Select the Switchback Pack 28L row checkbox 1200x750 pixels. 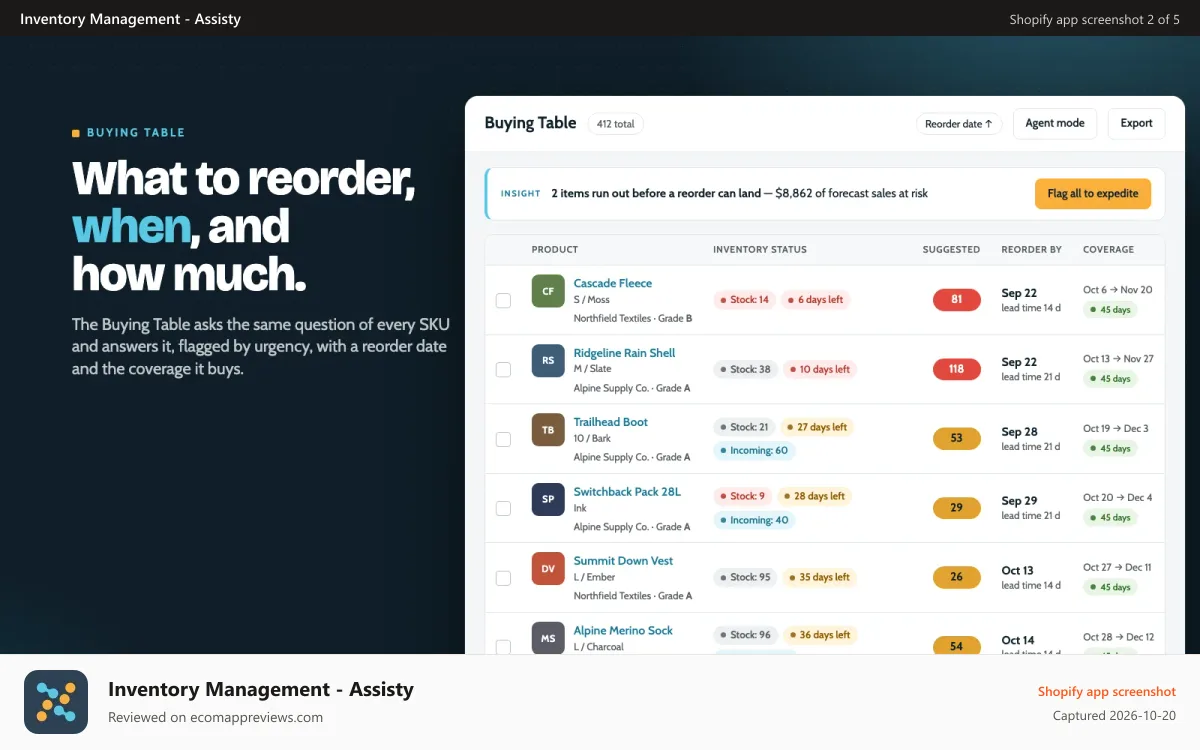pos(503,508)
